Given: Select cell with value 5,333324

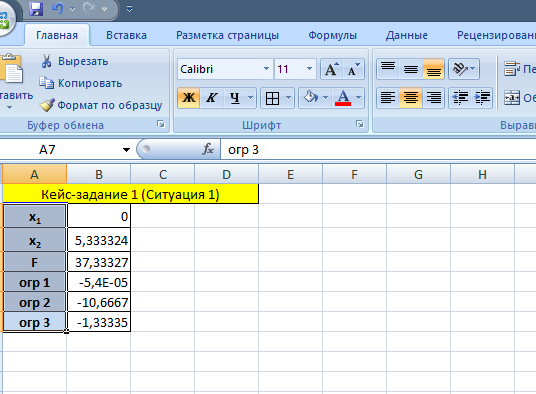Looking at the screenshot, I should (x=99, y=240).
